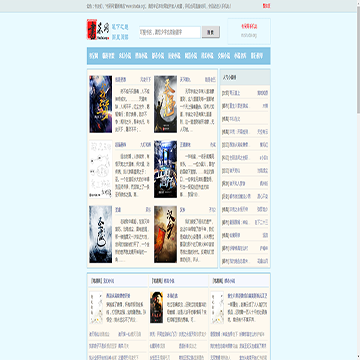Open the dark blue swordsman cover with gold title

101,104
